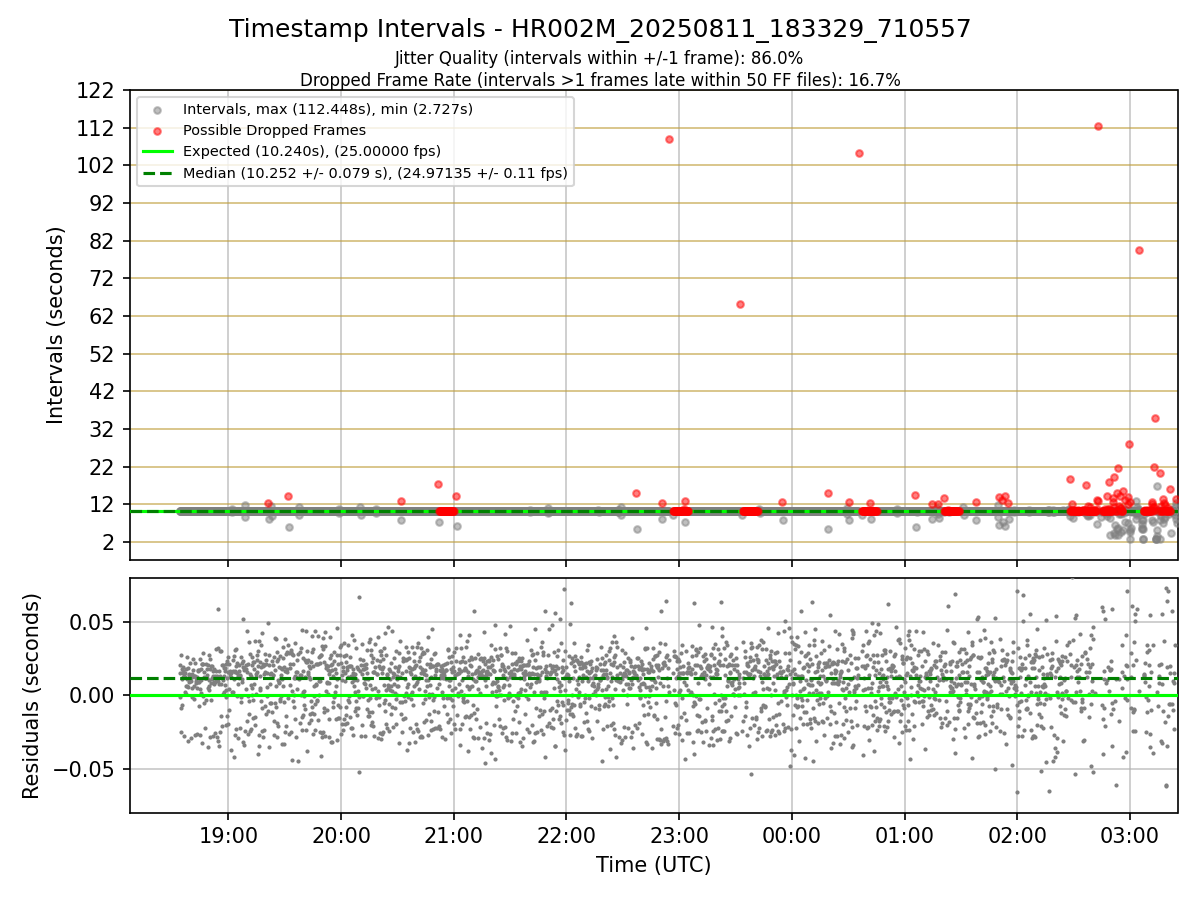Image resolution: width=1200 pixels, height=900 pixels.
Task: Click the 21:00 tick label on the time axis
Action: 454,835
